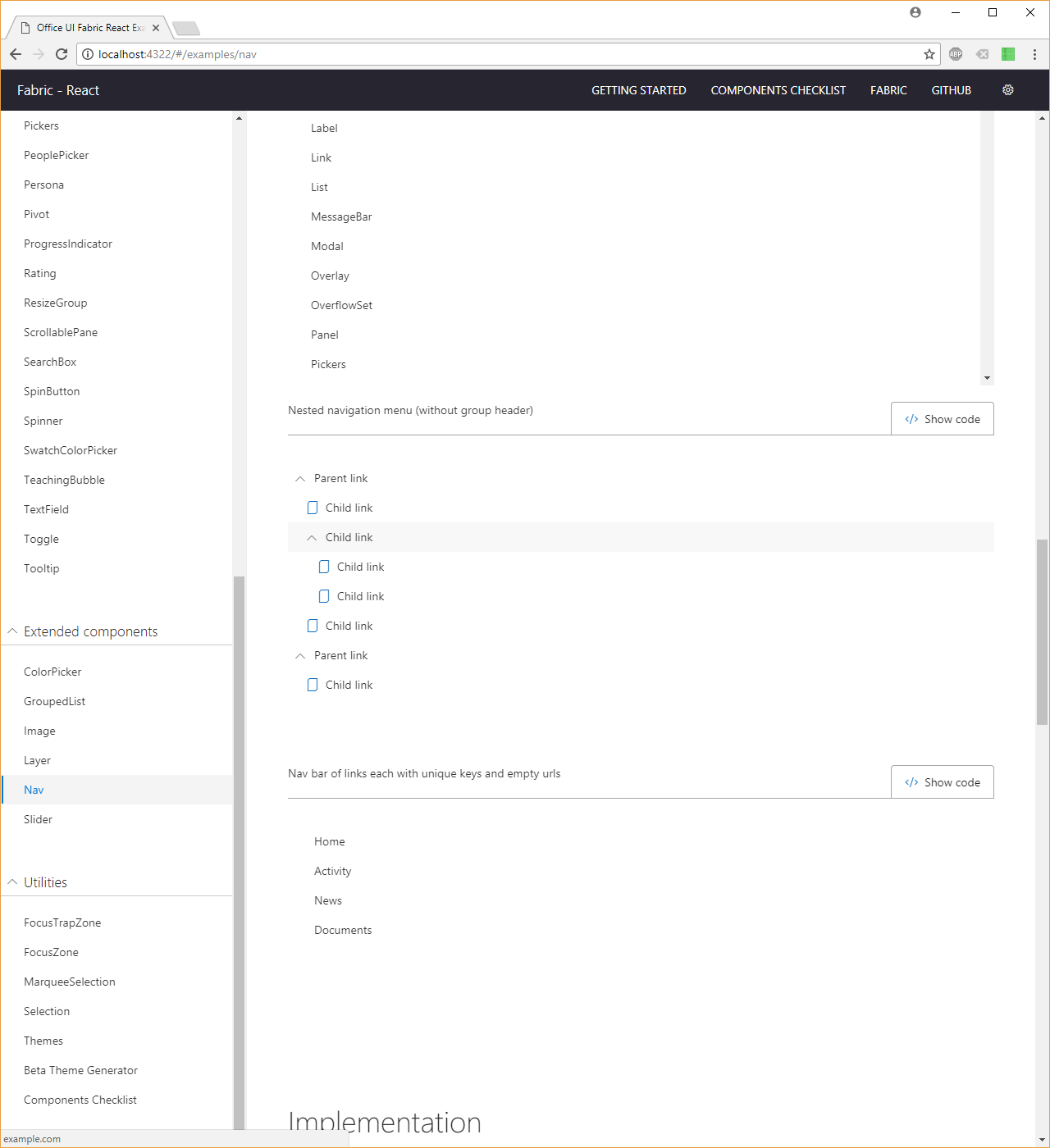Open COMPONENTS CHECKLIST in the top navigation
The image size is (1050, 1148).
coord(778,90)
